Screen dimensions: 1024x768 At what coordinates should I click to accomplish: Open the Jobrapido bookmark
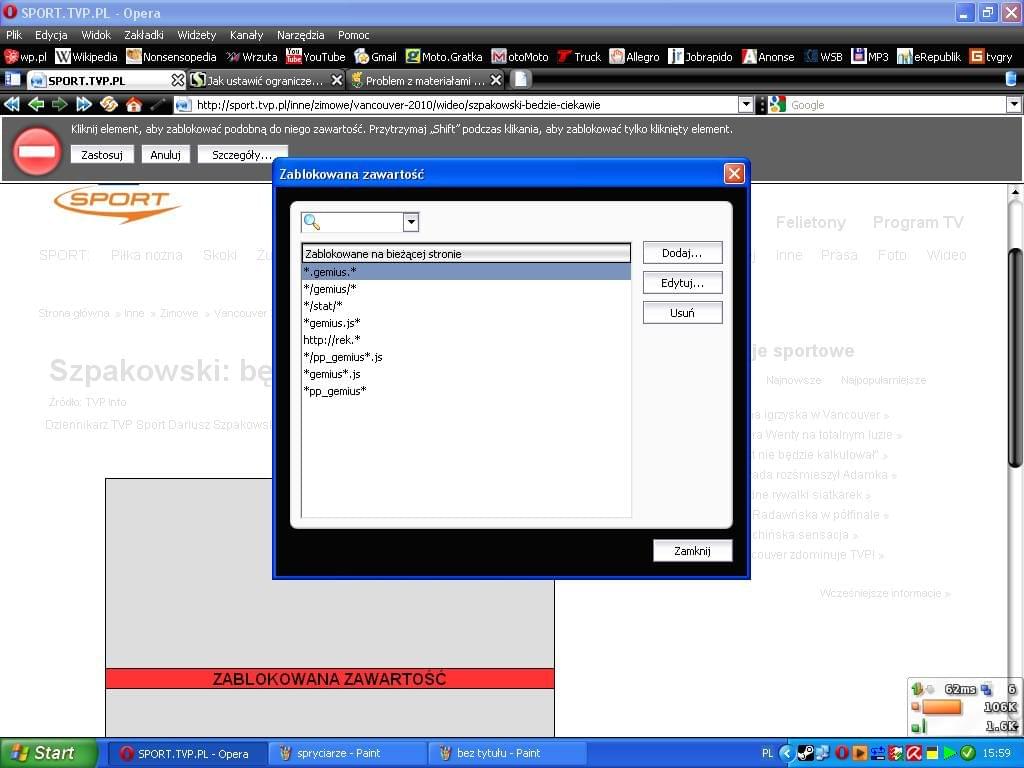[700, 57]
